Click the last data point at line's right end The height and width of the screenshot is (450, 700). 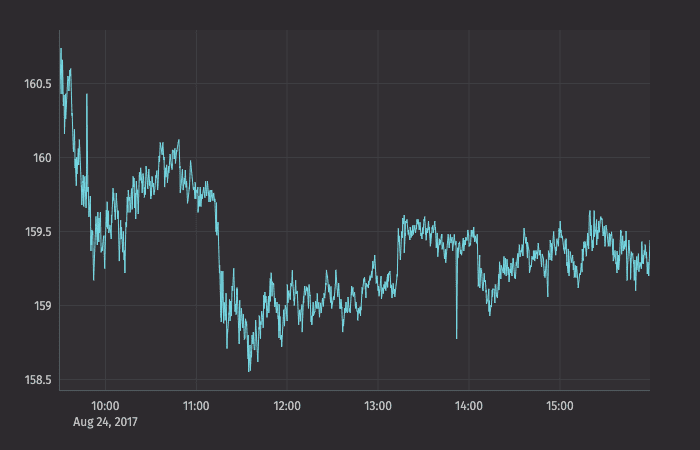coord(649,273)
